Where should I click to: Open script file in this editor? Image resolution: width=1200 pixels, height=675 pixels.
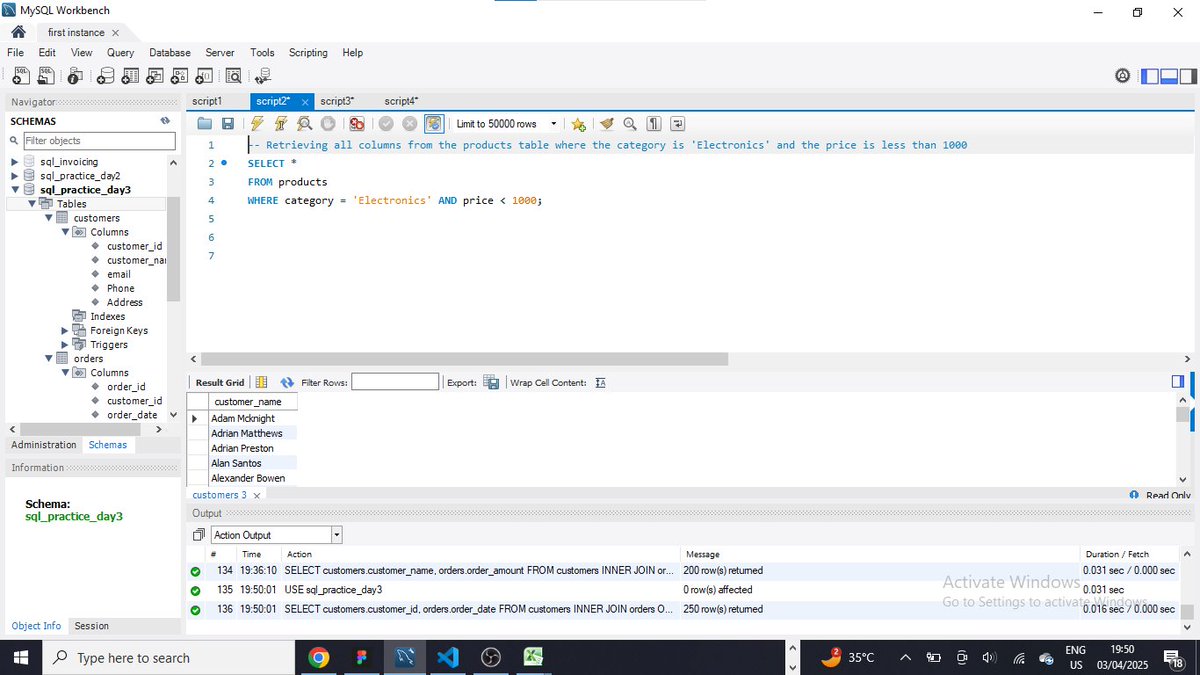click(x=205, y=124)
